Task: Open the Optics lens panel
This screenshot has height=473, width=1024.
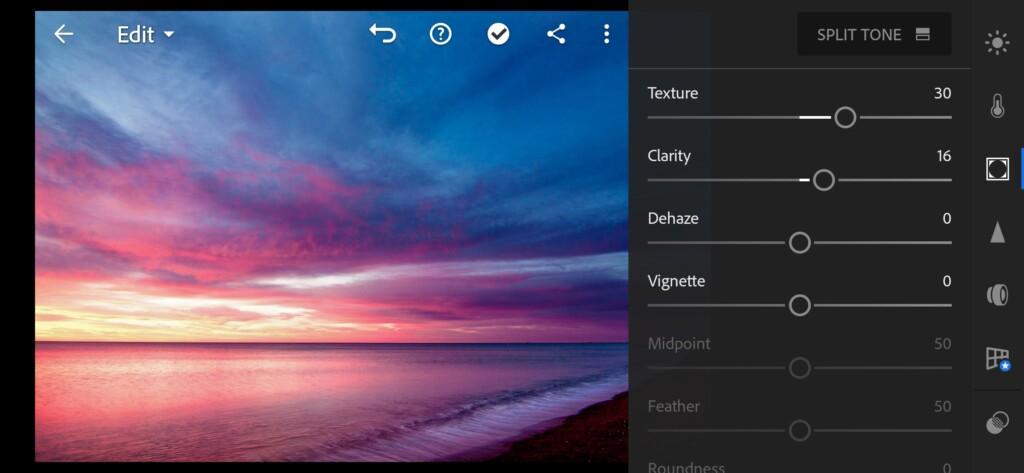Action: (997, 295)
